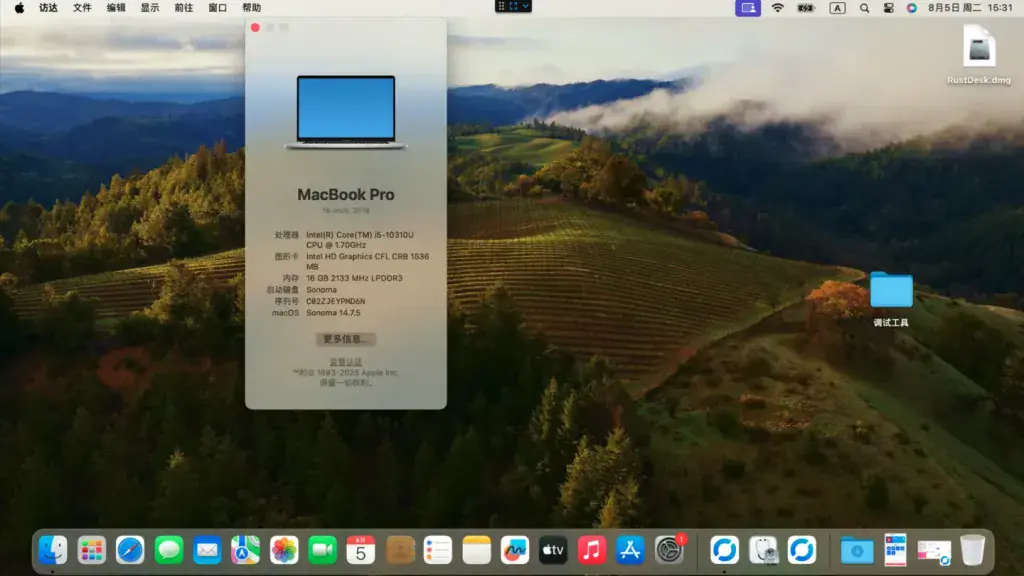This screenshot has width=1024, height=576.
Task: Open the Downloads folder in Dock
Action: point(857,551)
